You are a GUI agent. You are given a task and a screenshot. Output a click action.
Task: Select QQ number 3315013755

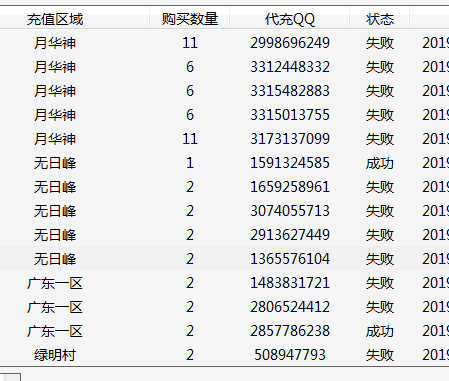coord(290,115)
